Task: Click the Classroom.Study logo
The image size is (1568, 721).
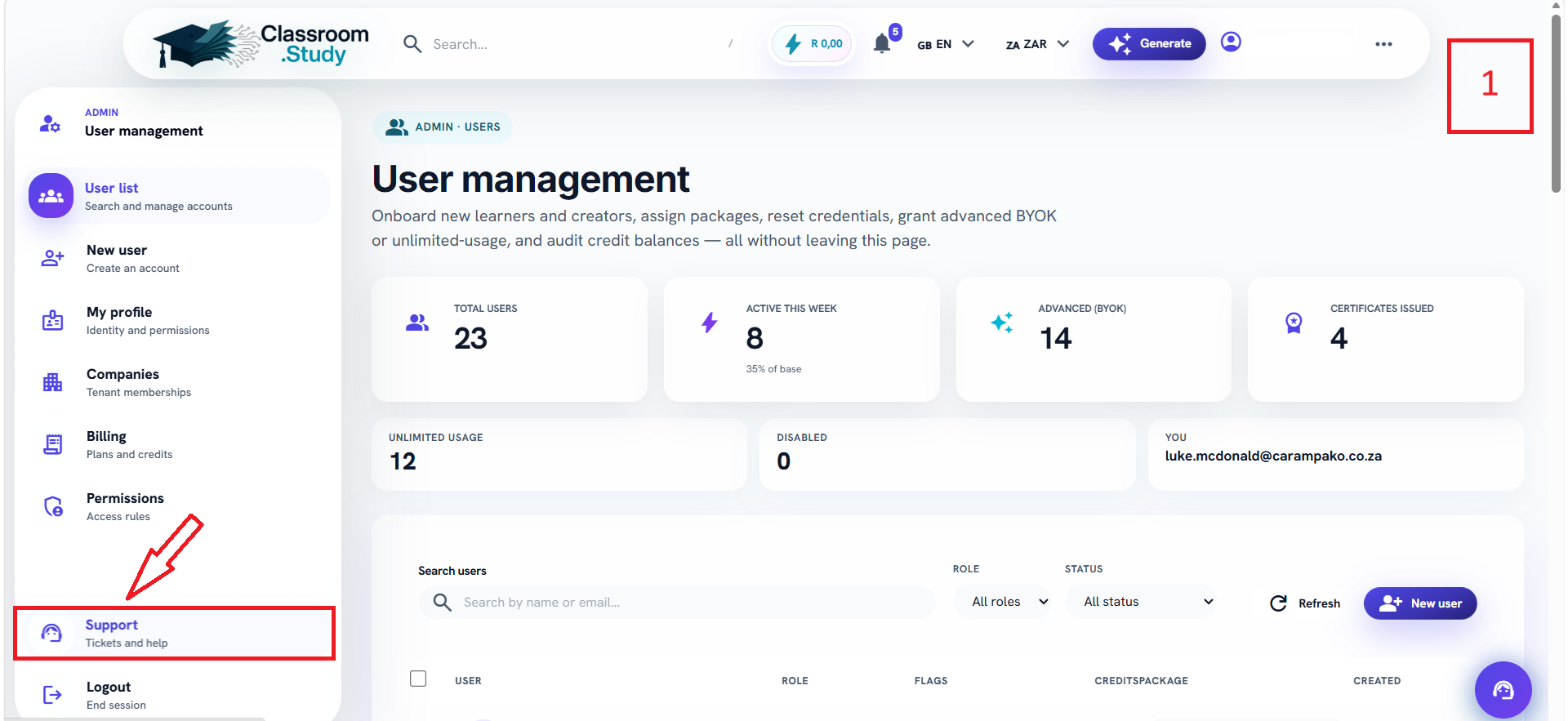Action: [261, 44]
